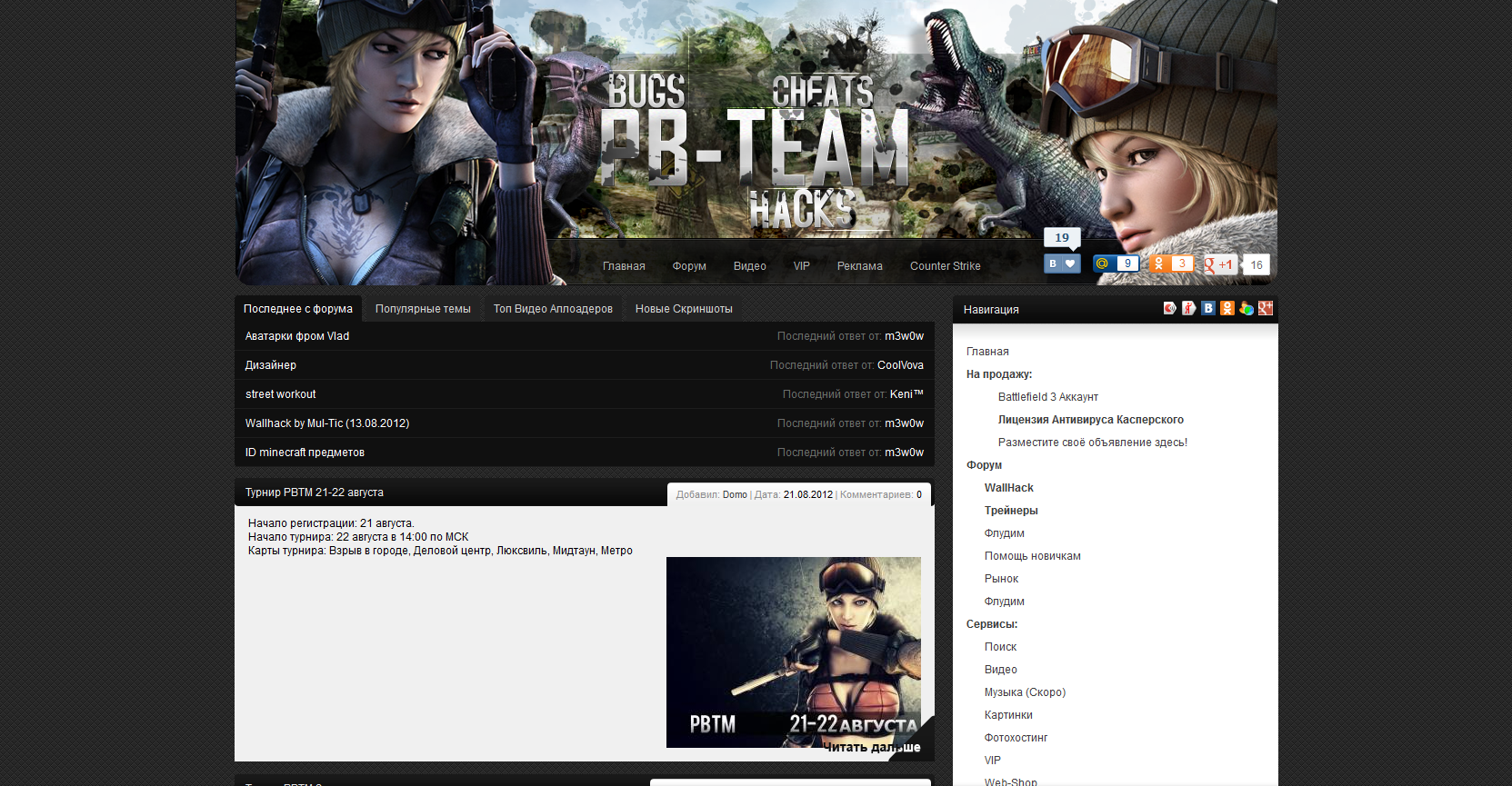Open VIP in the Навигация sidebar
1512x786 pixels.
coord(993,761)
